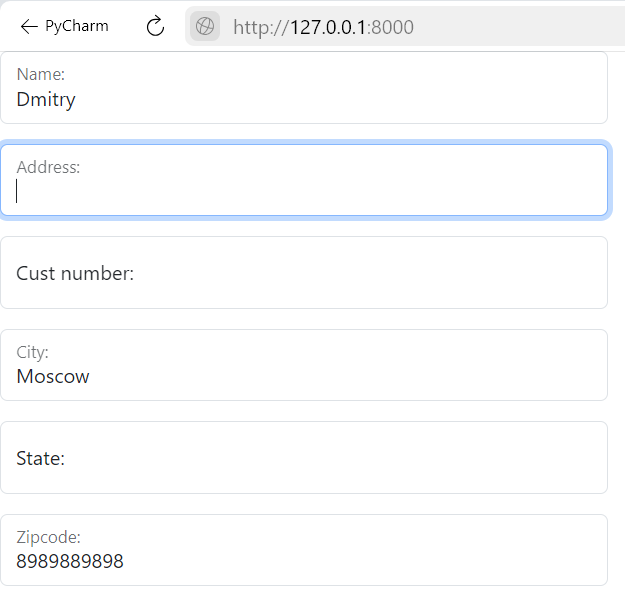Click the PyCharm label beside back arrow
This screenshot has height=610, width=625.
tap(77, 26)
